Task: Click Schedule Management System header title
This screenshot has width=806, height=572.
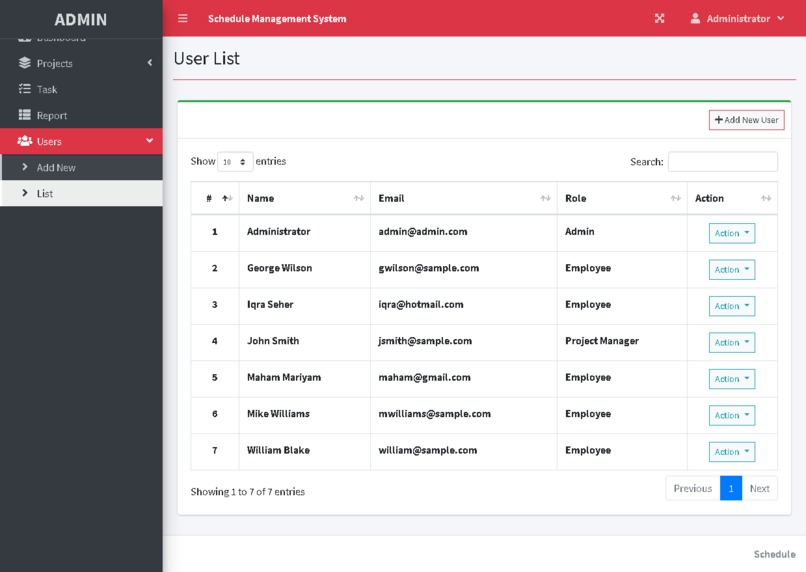Action: coord(277,19)
